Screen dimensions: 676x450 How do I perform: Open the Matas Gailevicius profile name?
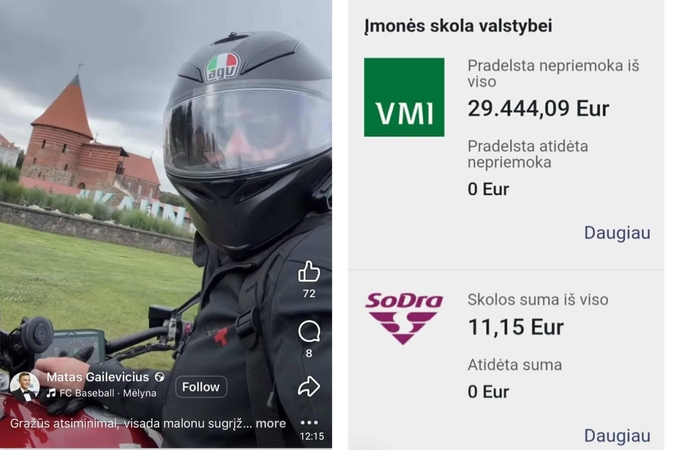pos(98,377)
